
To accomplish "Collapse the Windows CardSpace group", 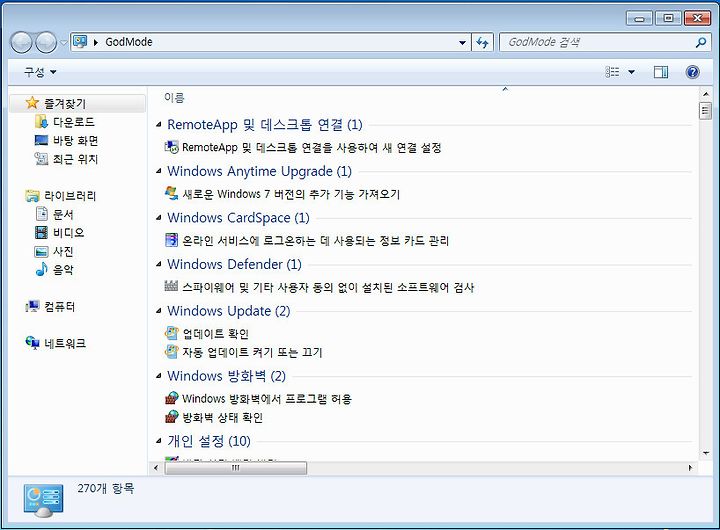I will (x=159, y=218).
